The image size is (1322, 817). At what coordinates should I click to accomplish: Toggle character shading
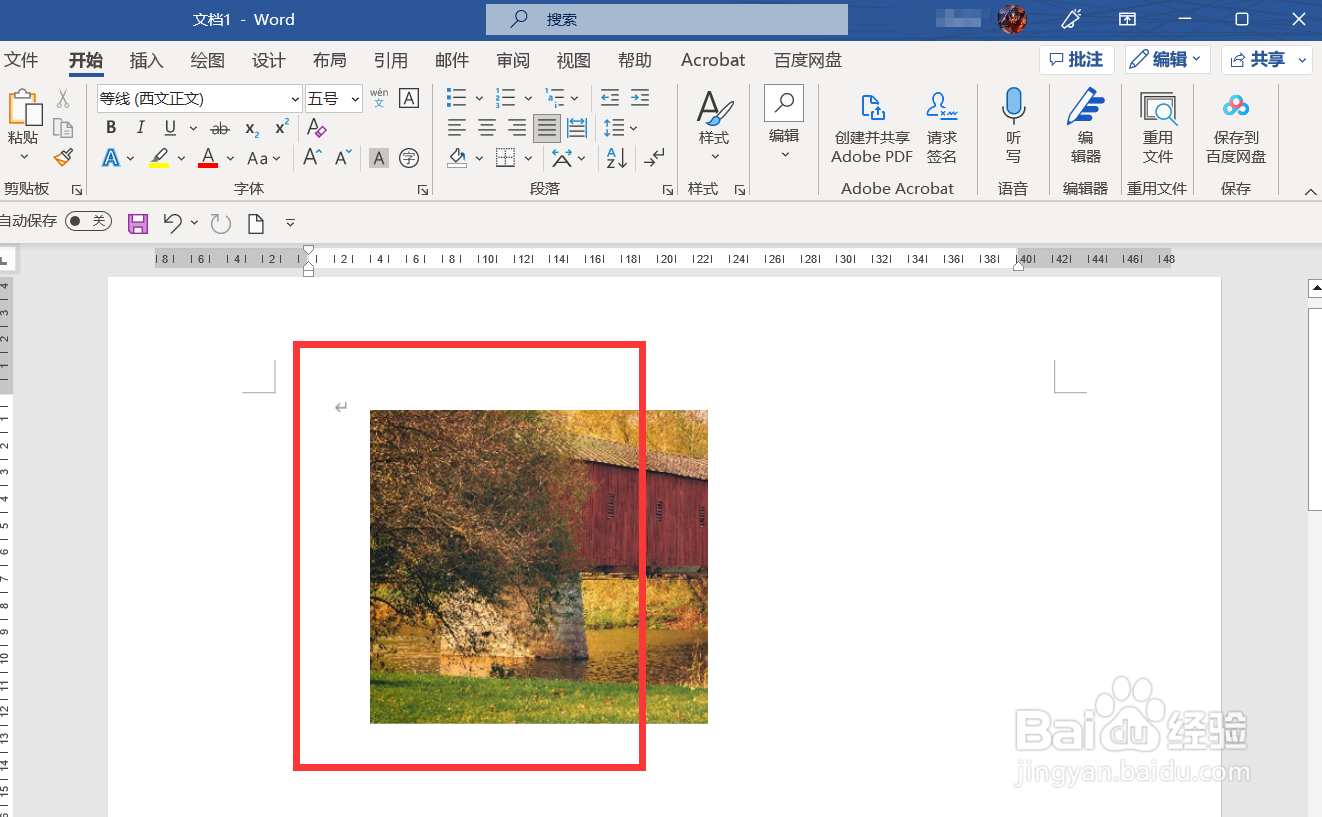pyautogui.click(x=379, y=158)
